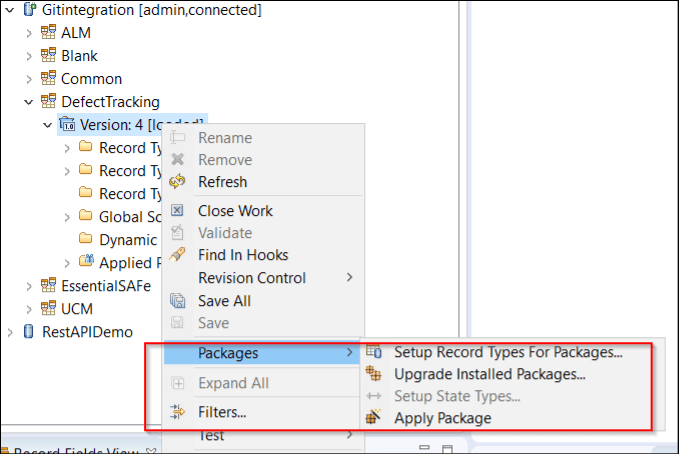Click the Apply Package icon

click(373, 417)
